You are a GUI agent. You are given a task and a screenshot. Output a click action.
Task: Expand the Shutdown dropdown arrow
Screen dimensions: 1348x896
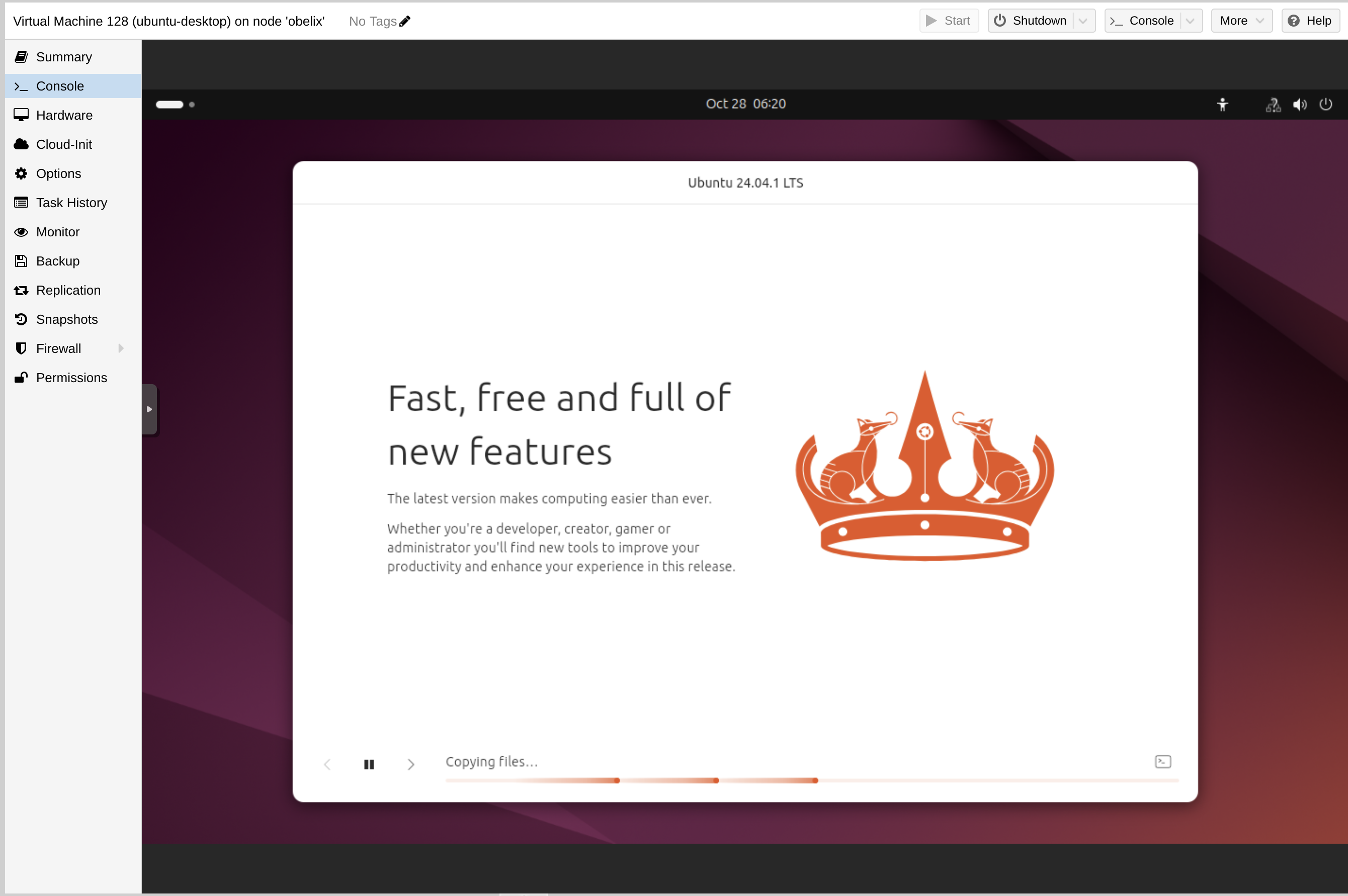point(1086,20)
